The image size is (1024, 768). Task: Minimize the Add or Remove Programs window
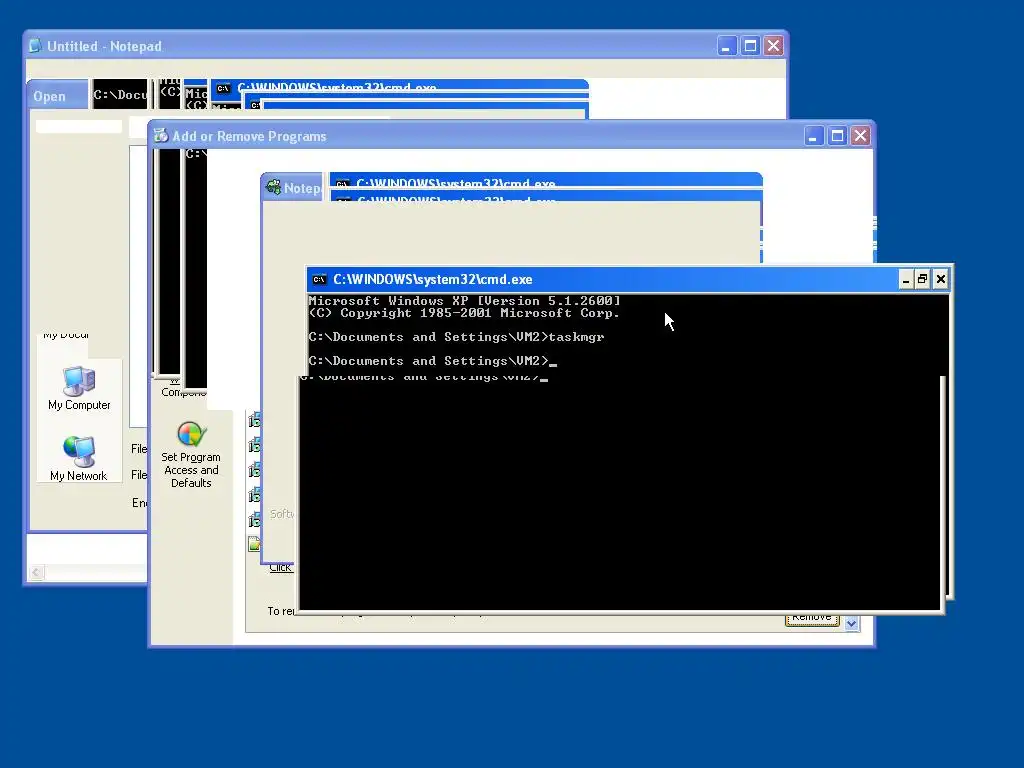click(x=813, y=136)
